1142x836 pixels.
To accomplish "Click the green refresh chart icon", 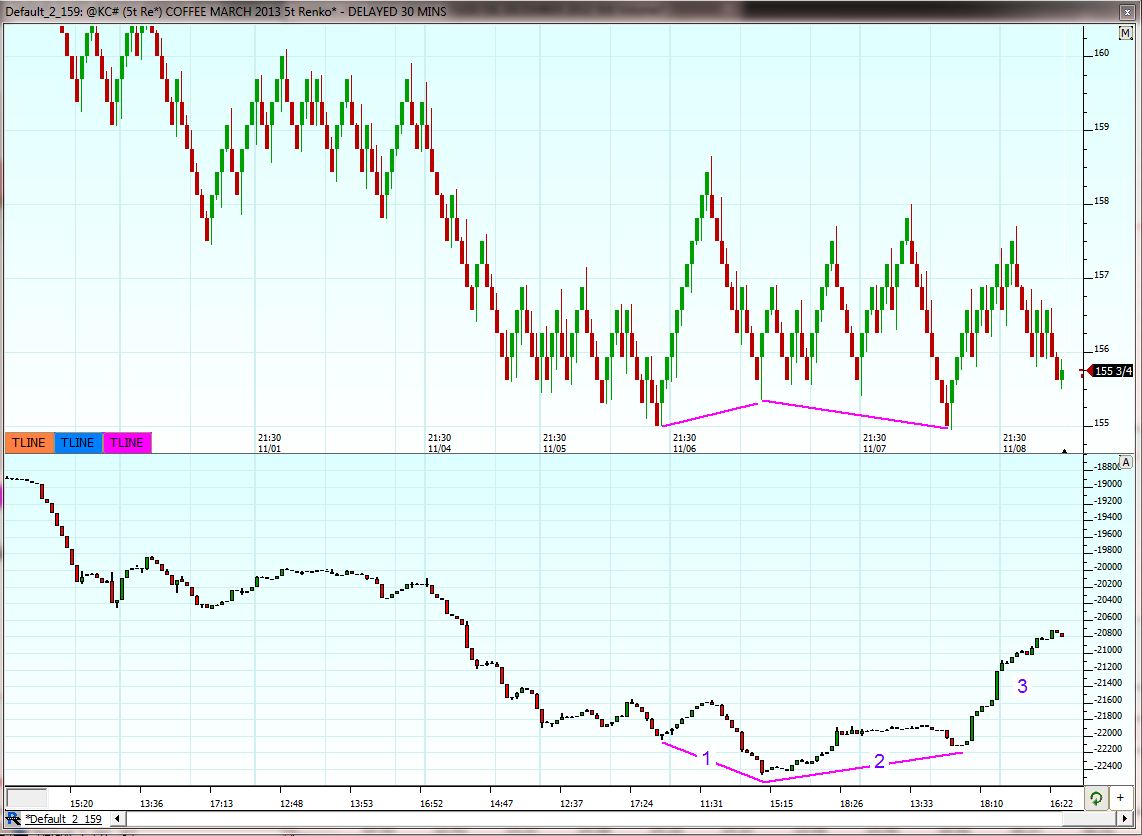I will pyautogui.click(x=1095, y=798).
